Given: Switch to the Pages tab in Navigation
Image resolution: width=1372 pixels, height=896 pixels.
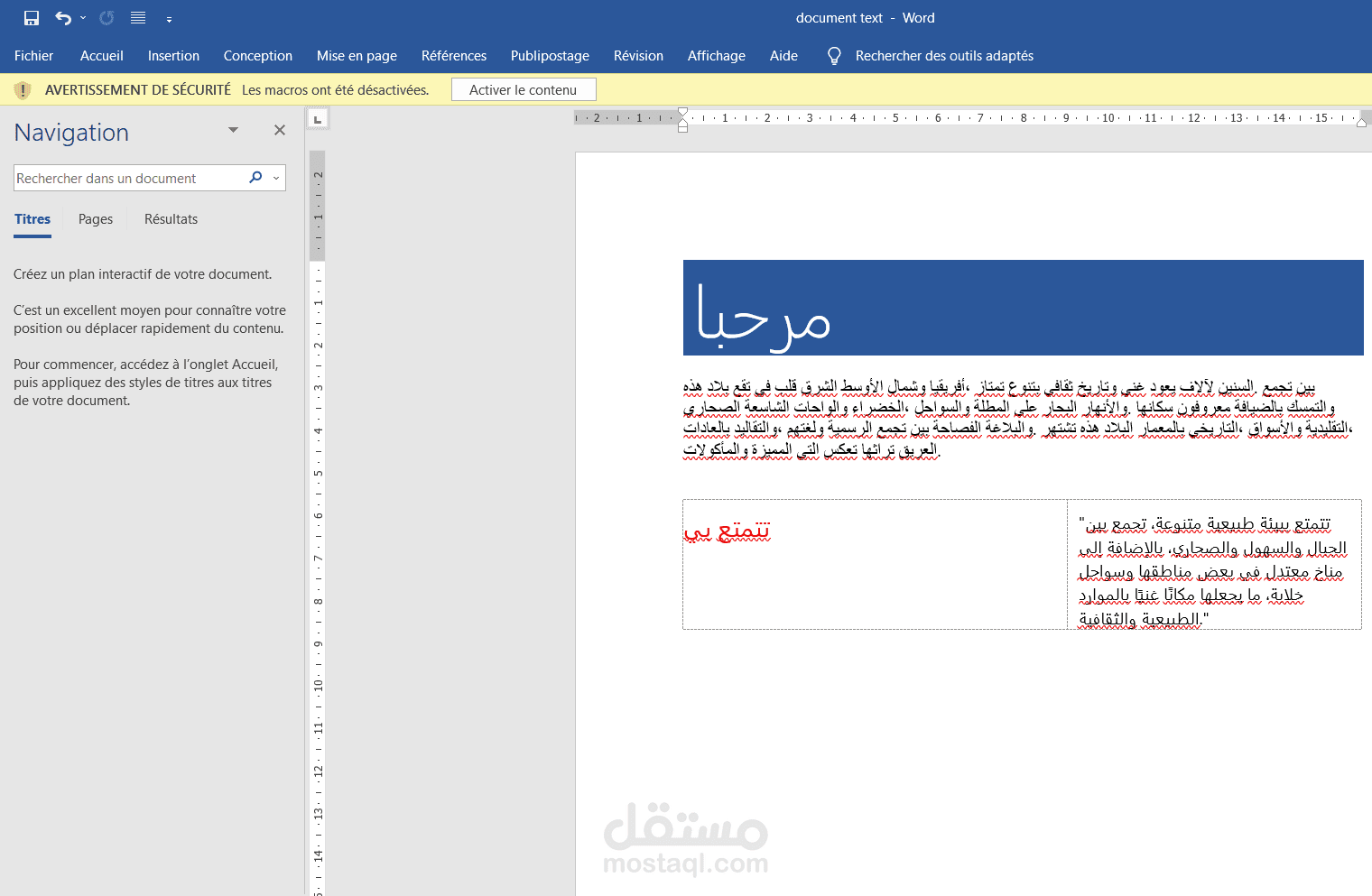Looking at the screenshot, I should pos(95,218).
